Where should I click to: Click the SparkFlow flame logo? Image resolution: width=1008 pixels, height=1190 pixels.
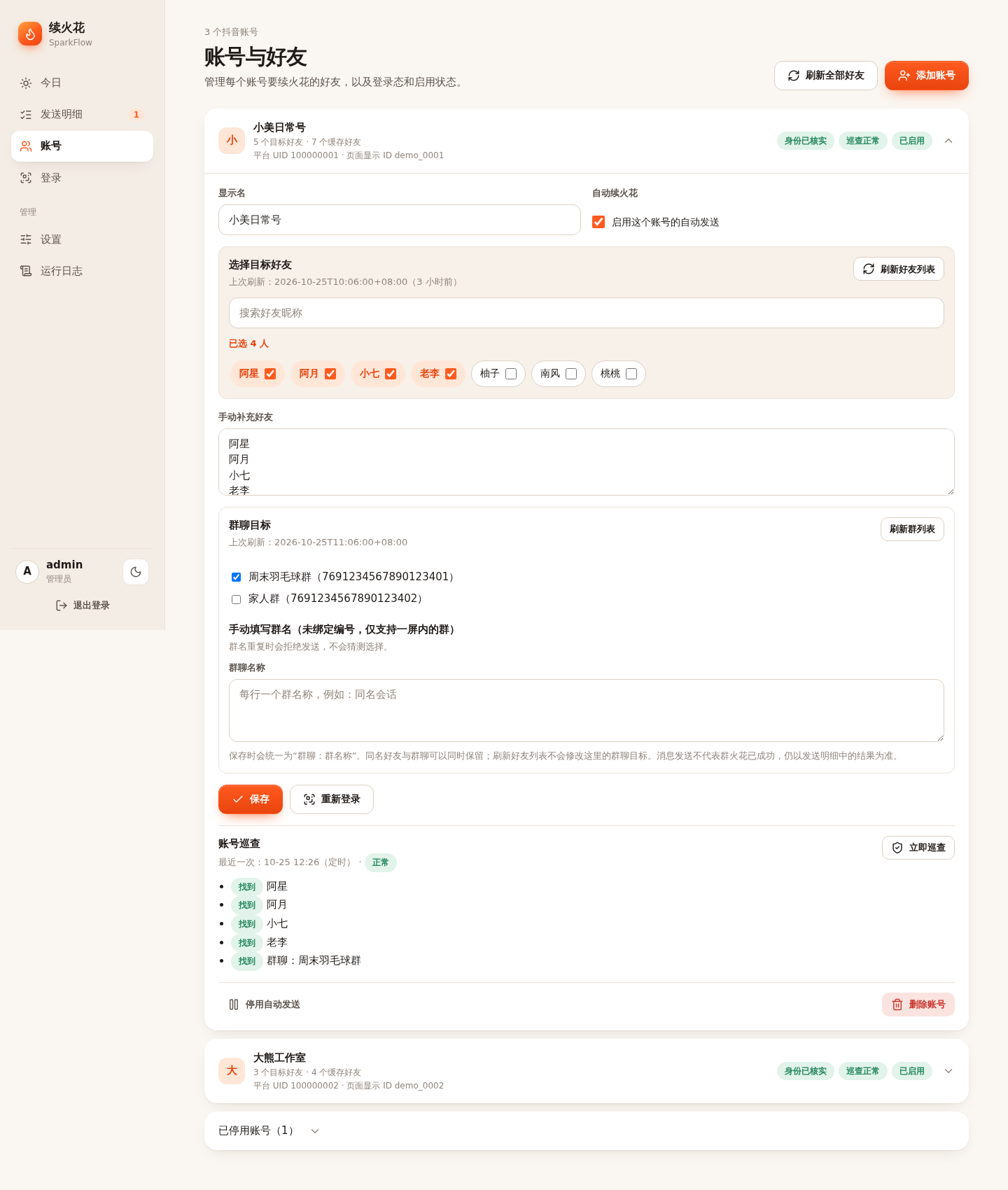coord(30,34)
